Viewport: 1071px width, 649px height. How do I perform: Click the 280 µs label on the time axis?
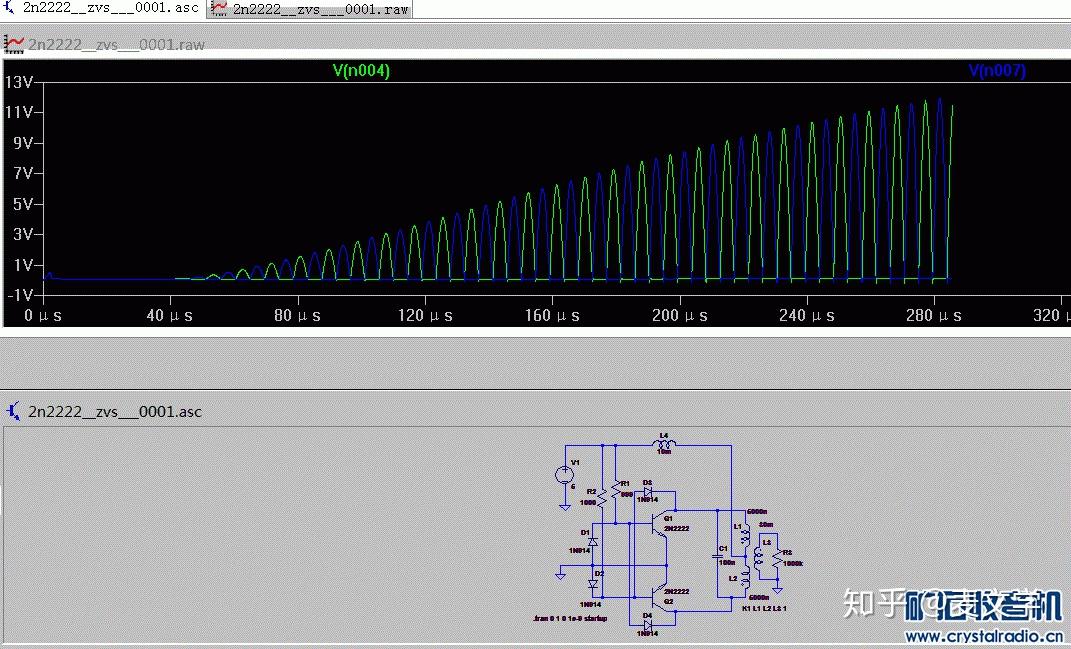[x=934, y=315]
